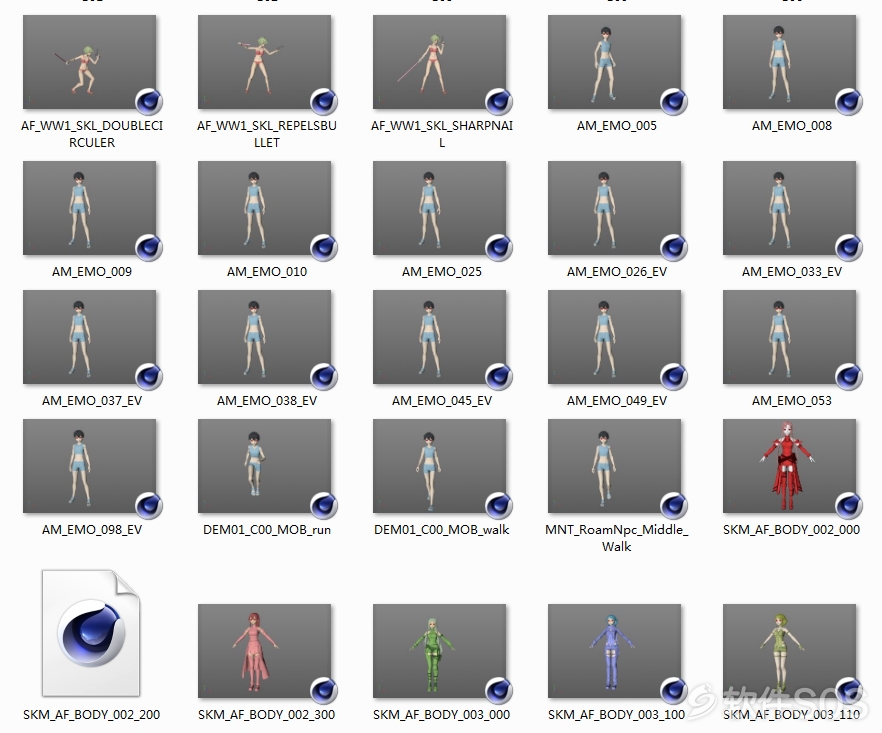Click the AM_EMO_026_EV file name label

[616, 272]
